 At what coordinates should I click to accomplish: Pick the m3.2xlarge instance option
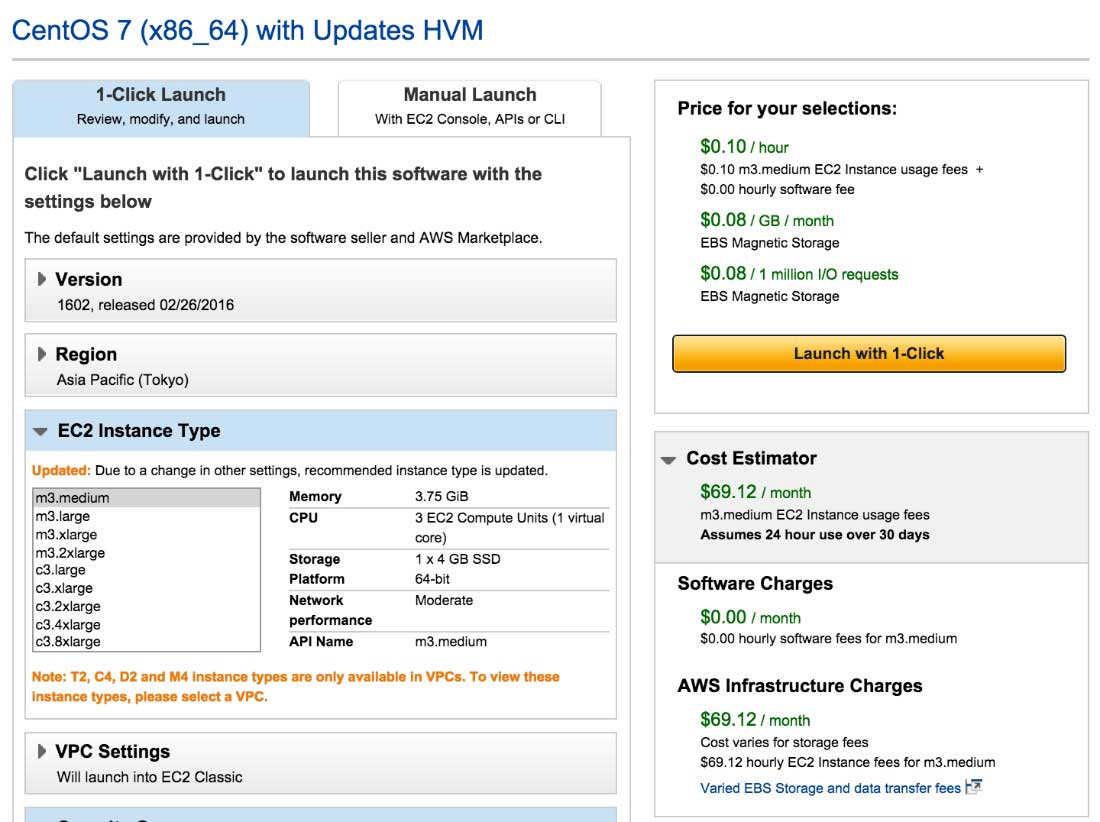70,552
